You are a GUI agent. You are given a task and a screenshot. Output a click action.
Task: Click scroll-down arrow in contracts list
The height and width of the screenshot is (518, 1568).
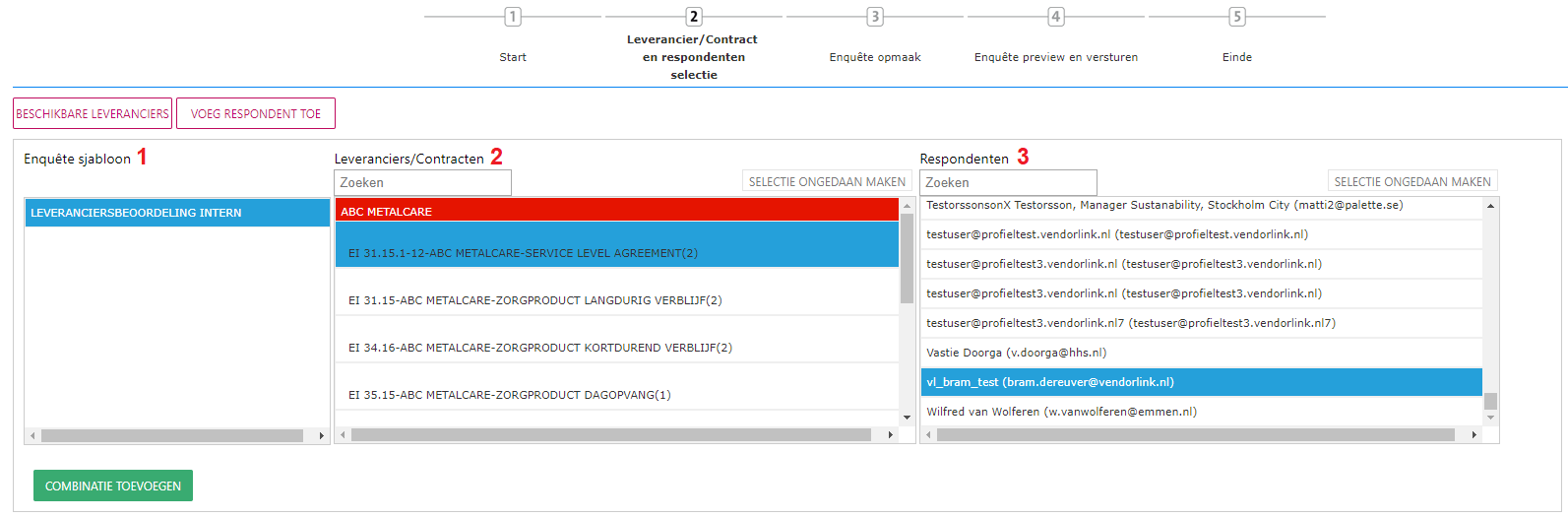[908, 418]
